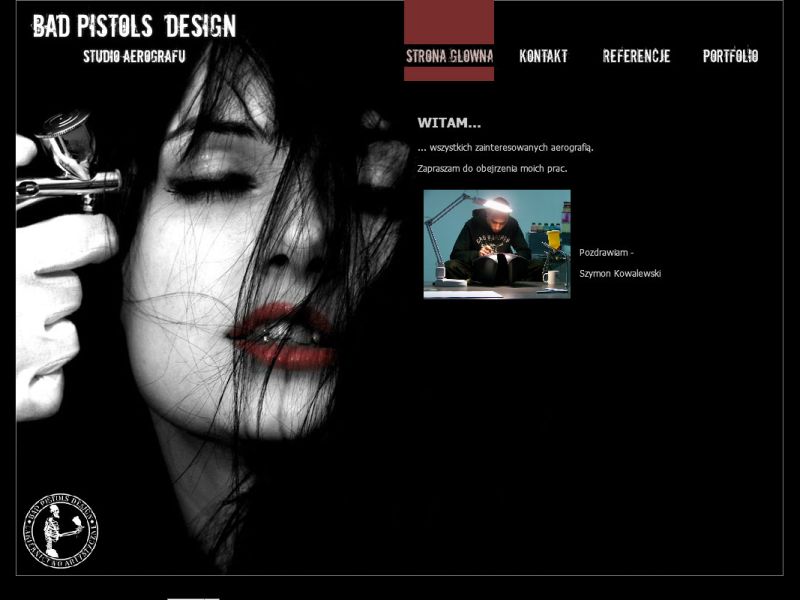
Task: Click the 'Zapraszam do obejrzenia moich prac' line
Action: pyautogui.click(x=492, y=168)
